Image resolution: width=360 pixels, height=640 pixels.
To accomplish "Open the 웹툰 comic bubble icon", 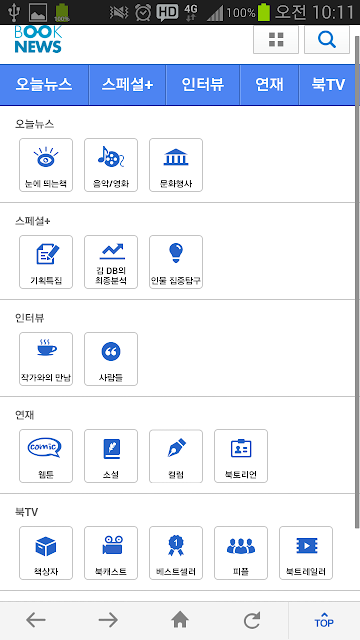I will [46, 456].
